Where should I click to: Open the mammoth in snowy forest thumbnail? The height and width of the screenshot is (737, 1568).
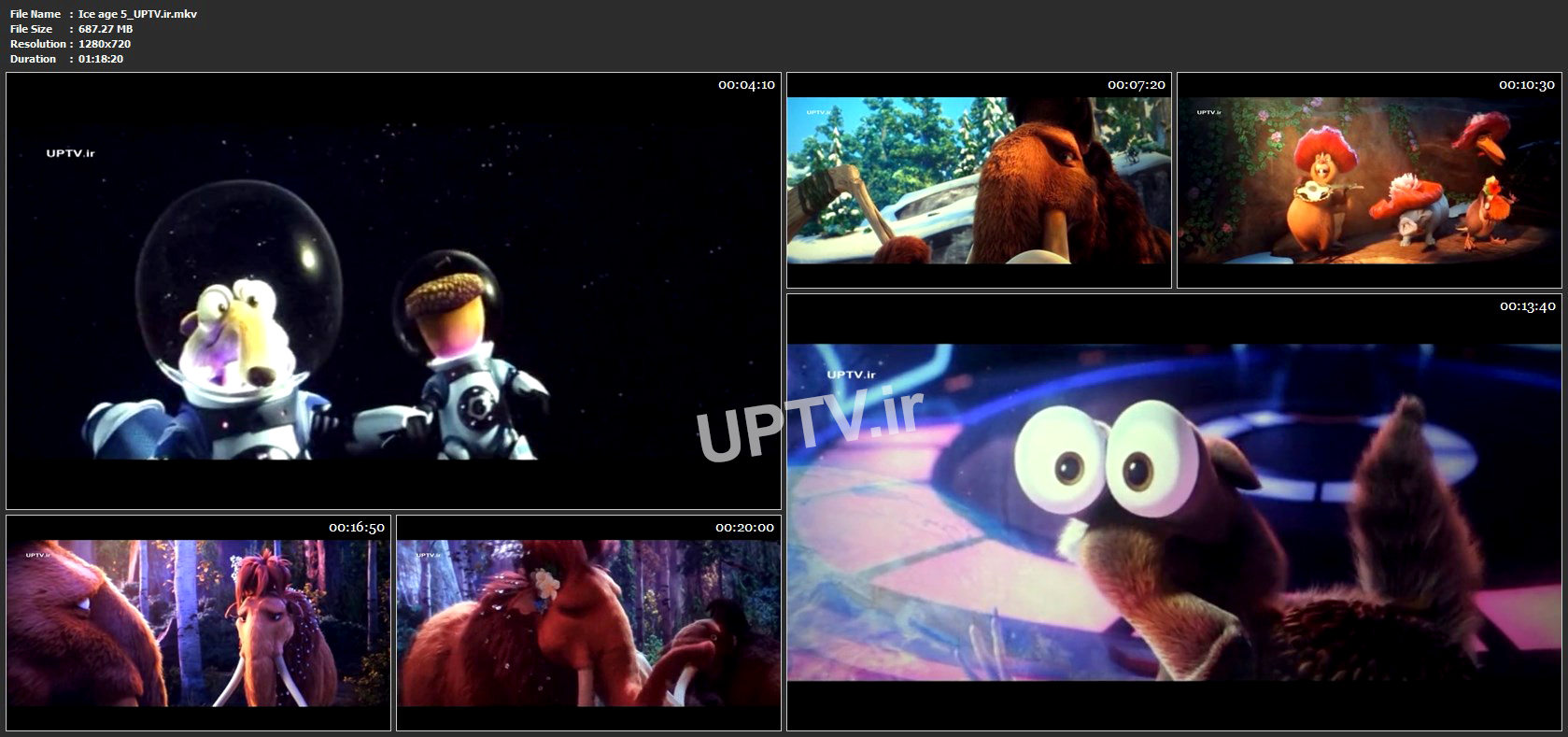pyautogui.click(x=979, y=180)
